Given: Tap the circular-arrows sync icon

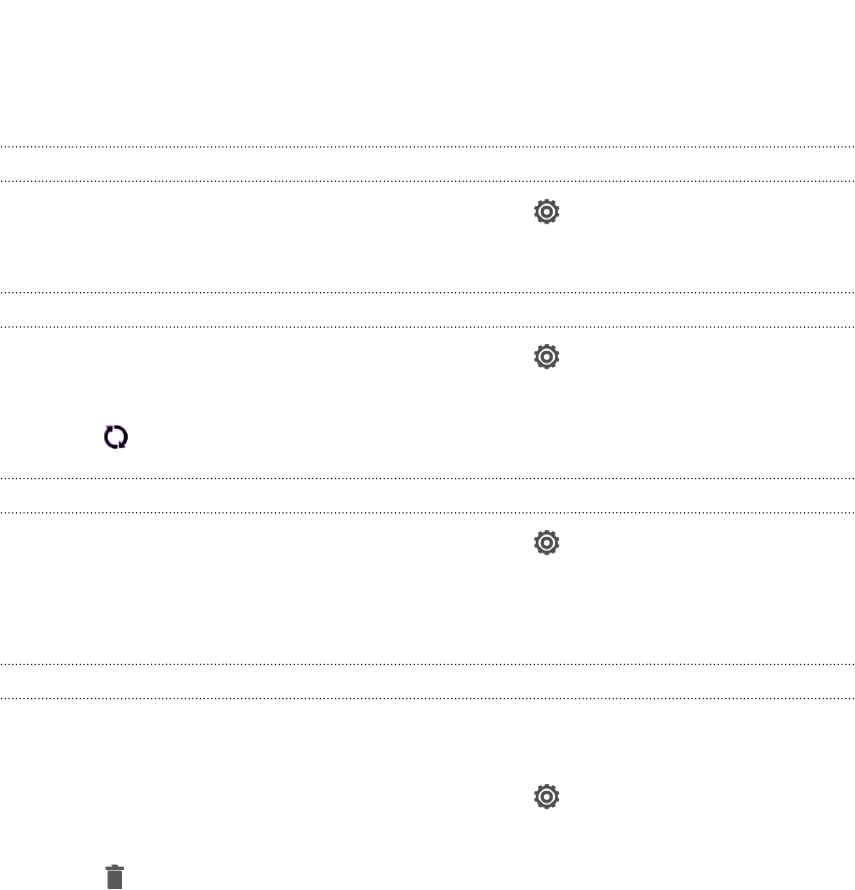Looking at the screenshot, I should (116, 437).
